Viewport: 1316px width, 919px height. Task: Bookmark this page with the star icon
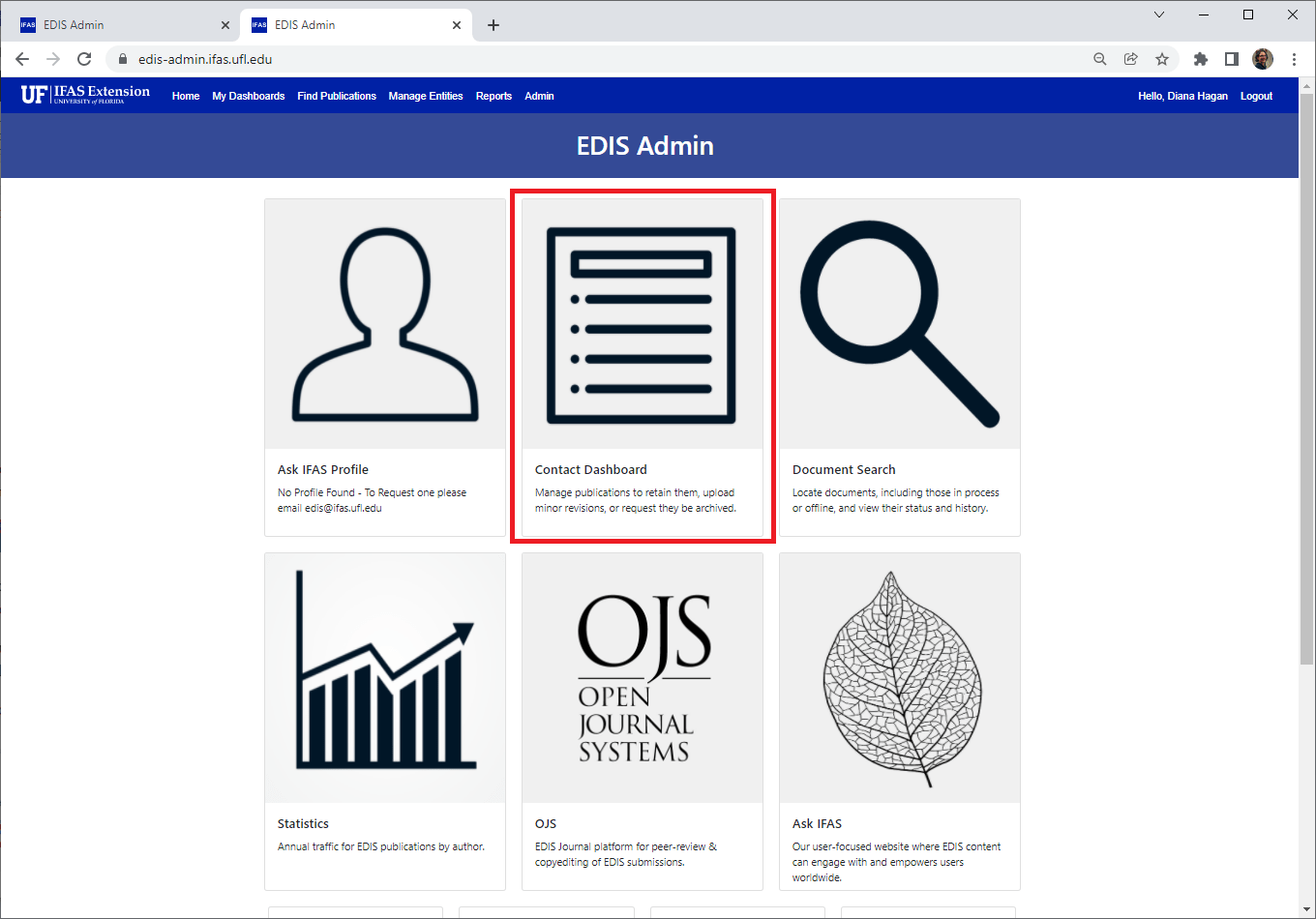pyautogui.click(x=1162, y=59)
